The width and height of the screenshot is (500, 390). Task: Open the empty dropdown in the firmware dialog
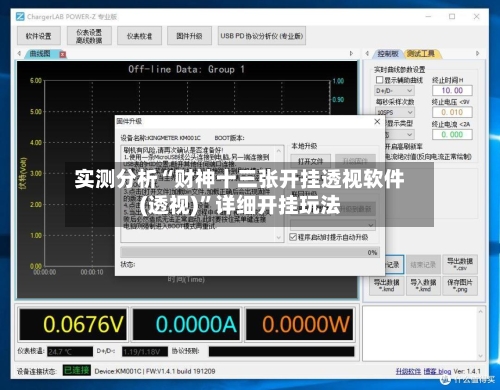tap(333, 225)
